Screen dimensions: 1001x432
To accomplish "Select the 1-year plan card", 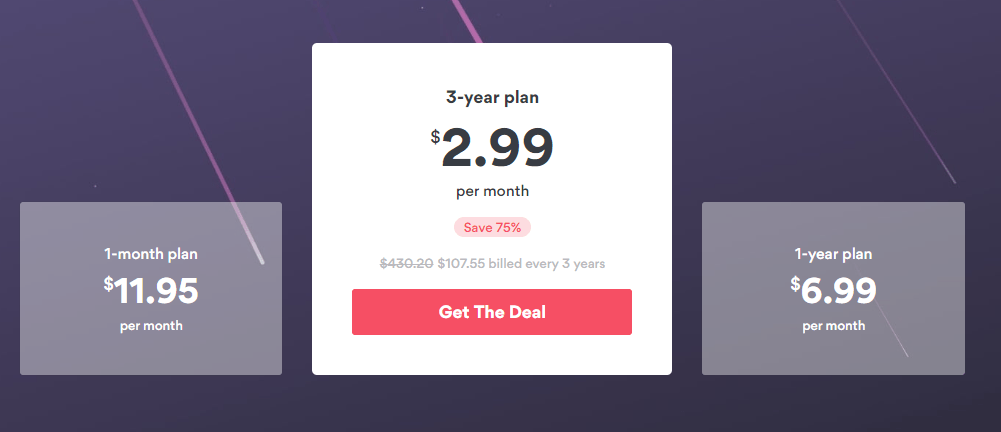I will point(833,288).
